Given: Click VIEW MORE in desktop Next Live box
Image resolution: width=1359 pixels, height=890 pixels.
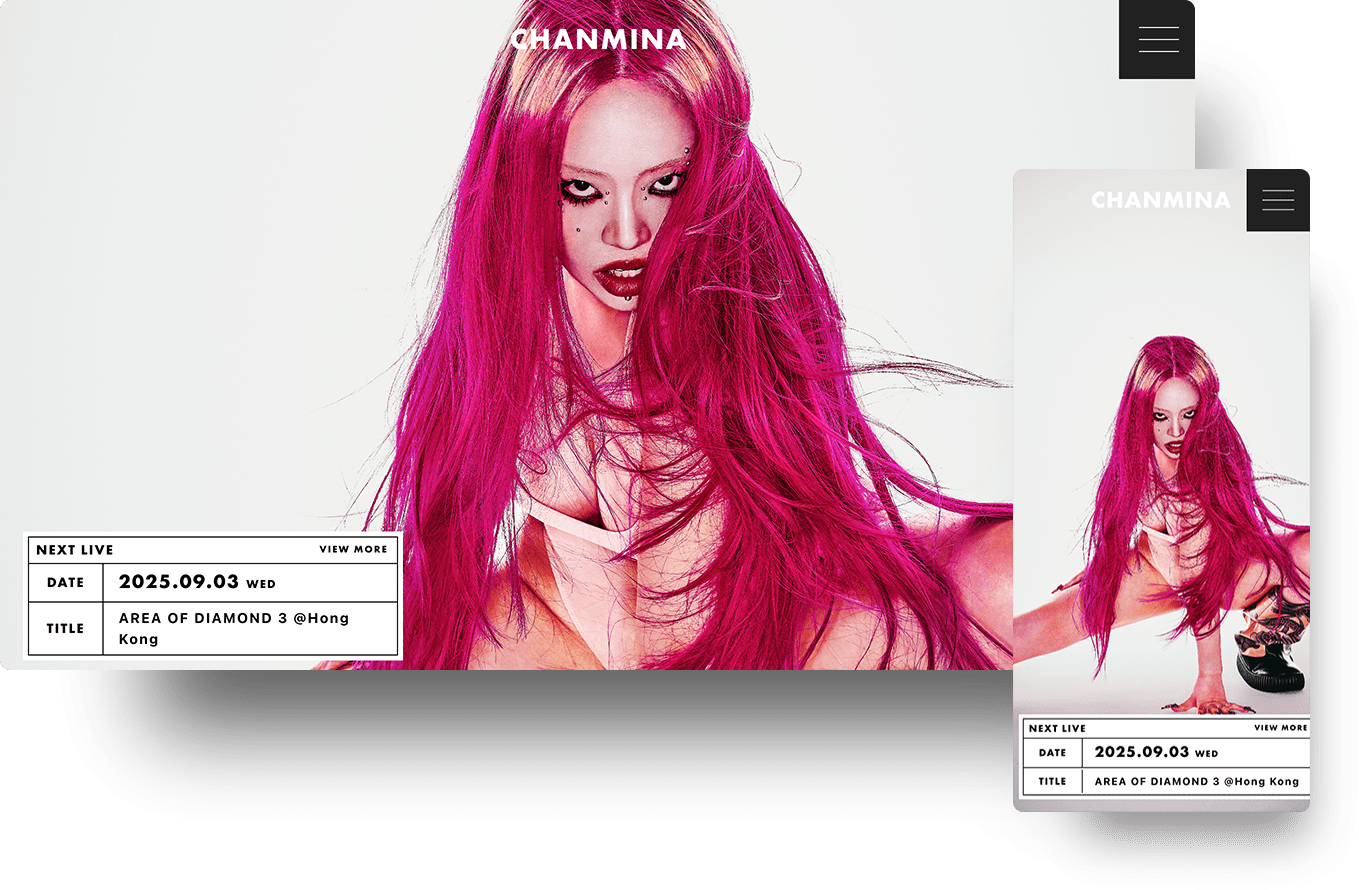Looking at the screenshot, I should click(x=353, y=549).
